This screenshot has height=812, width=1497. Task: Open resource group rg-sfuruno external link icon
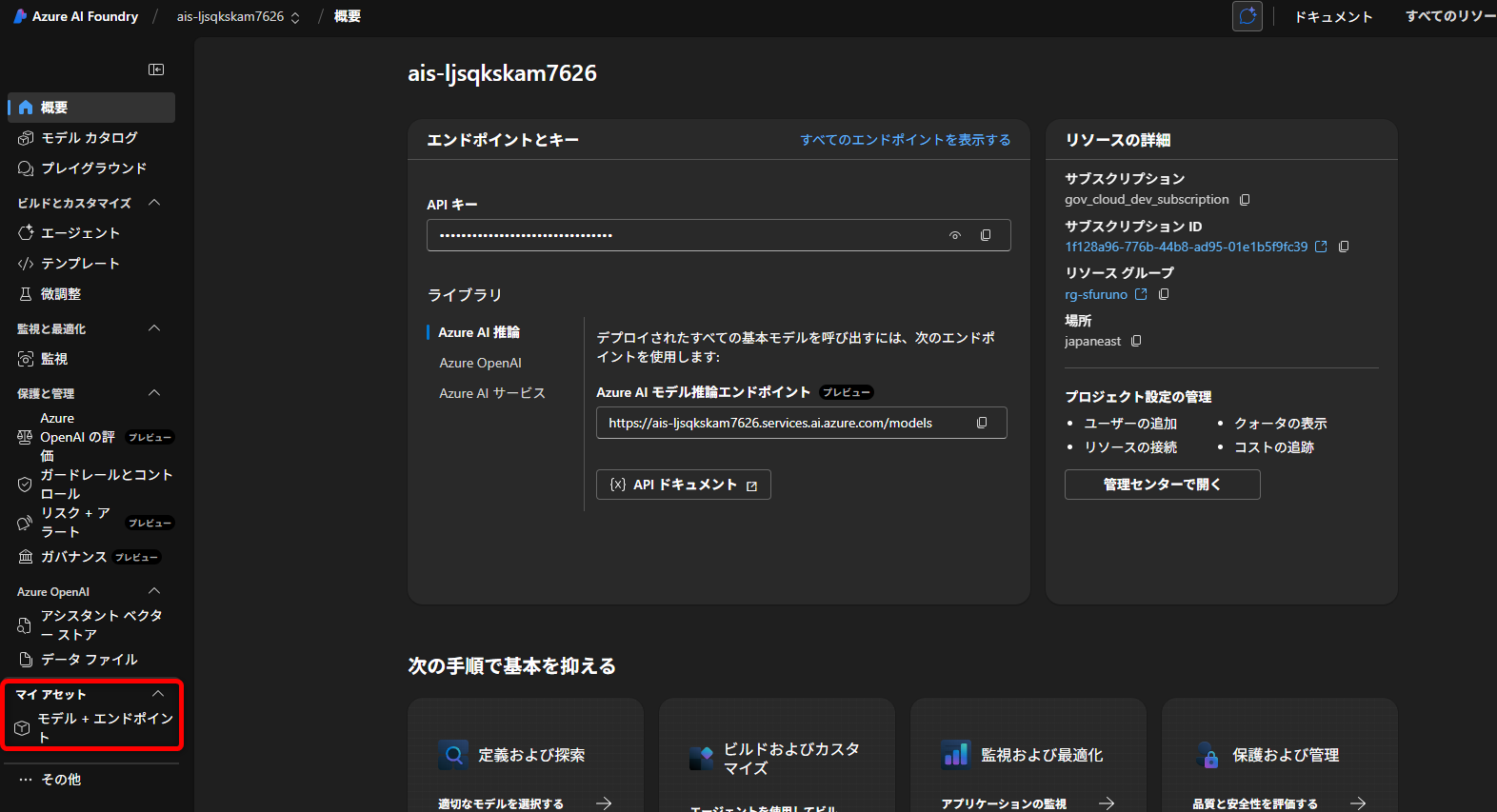tap(1141, 294)
